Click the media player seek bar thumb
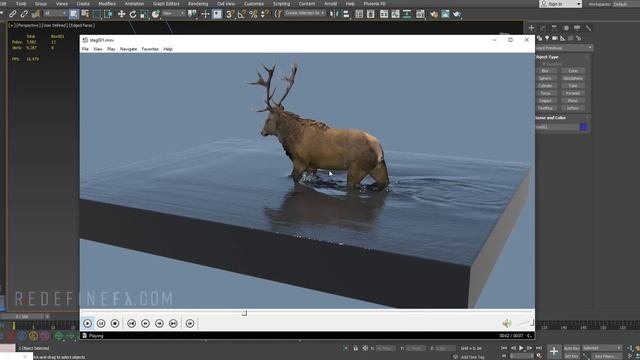 pos(244,313)
